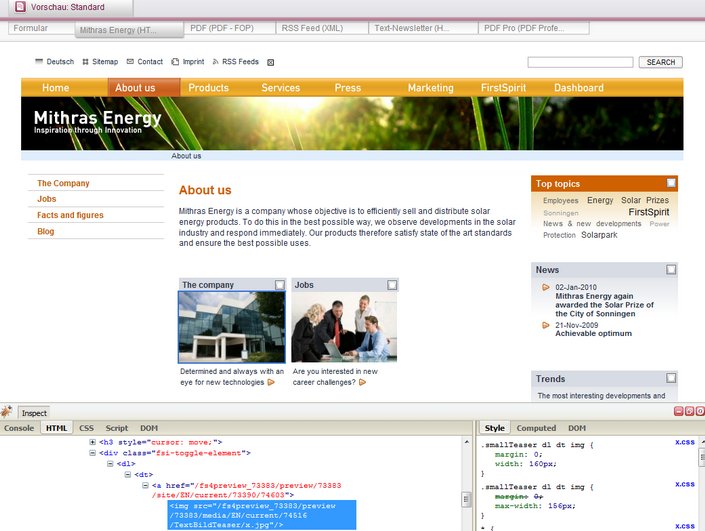
Task: Open the RSS Feed (XML) tab
Action: pos(322,28)
